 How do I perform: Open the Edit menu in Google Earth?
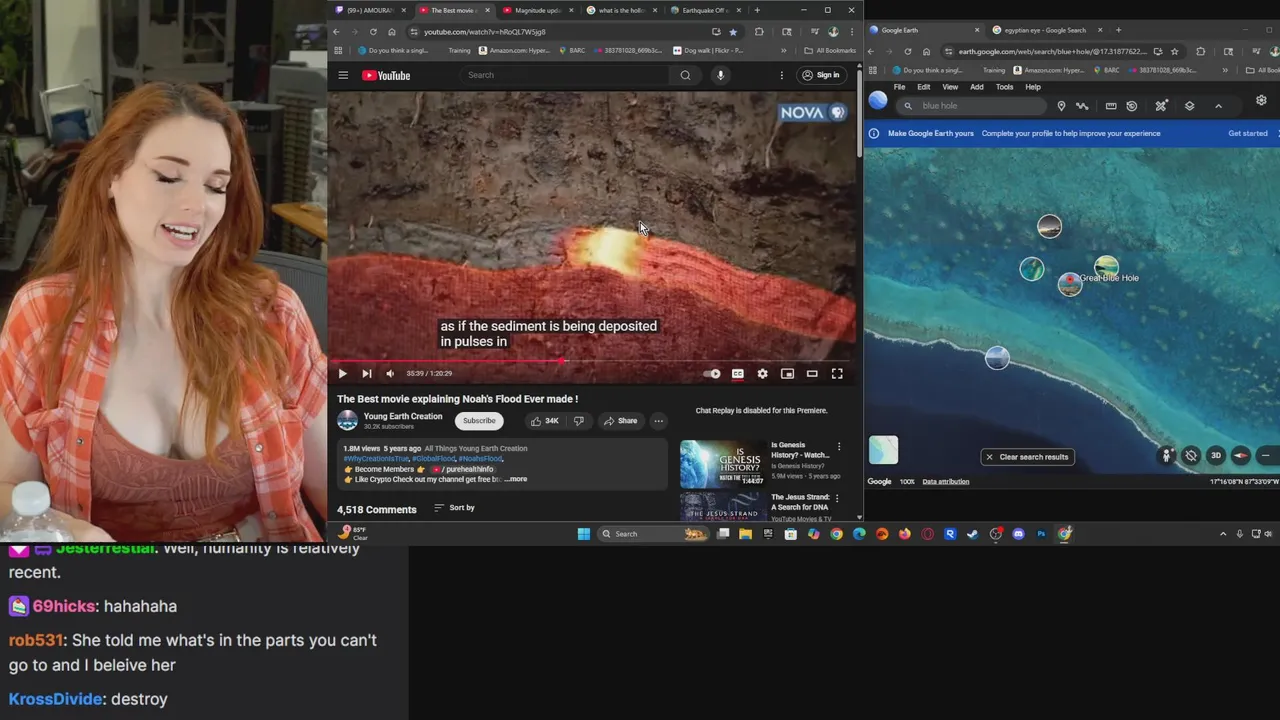click(x=924, y=87)
